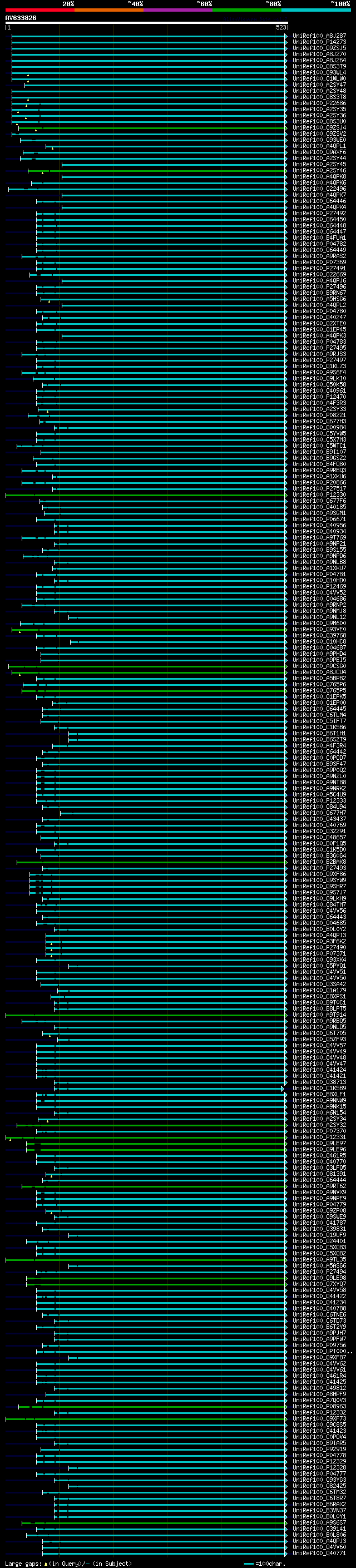Image resolution: width=356 pixels, height=1568 pixels.
Task: Click the cyan ~100% identity legend segment
Action: tap(317, 11)
